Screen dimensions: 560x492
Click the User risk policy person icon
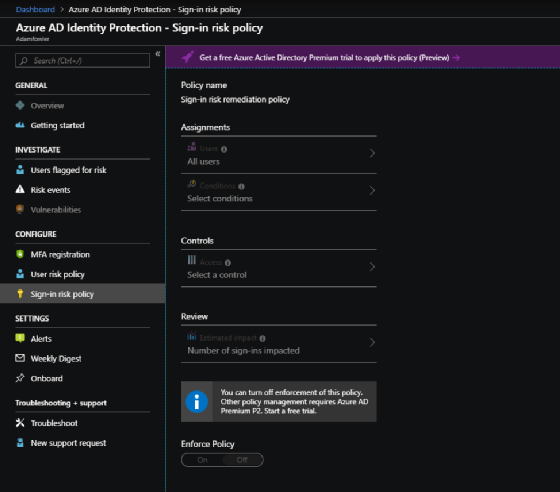[20, 274]
